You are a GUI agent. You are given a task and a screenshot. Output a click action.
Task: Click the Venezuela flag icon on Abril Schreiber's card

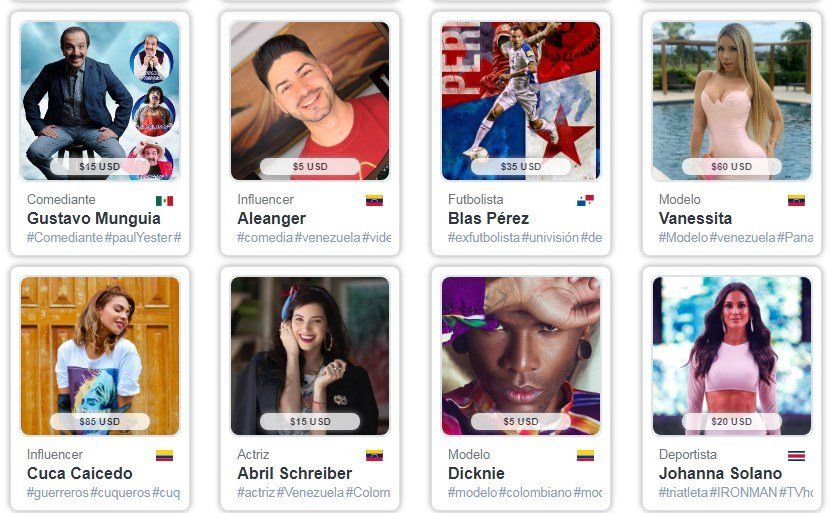pos(374,455)
